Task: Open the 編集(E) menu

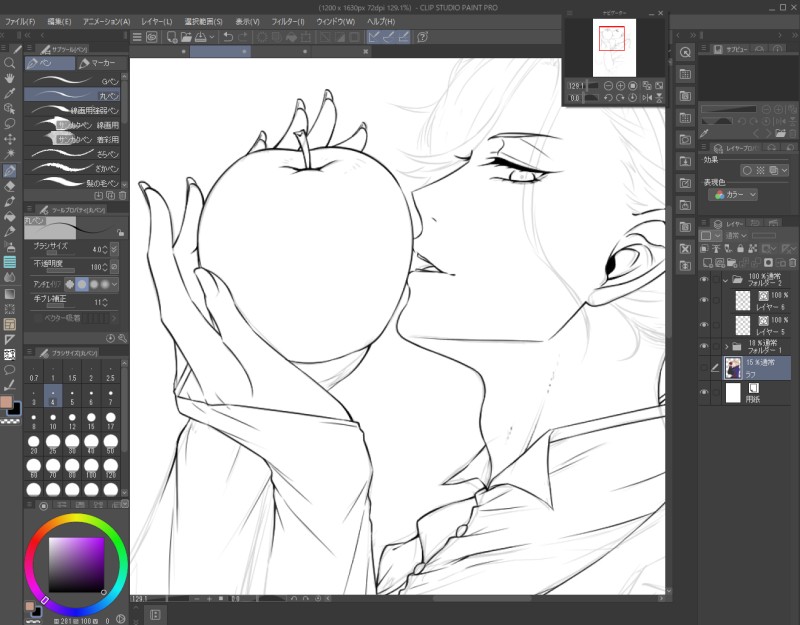Action: pos(59,21)
